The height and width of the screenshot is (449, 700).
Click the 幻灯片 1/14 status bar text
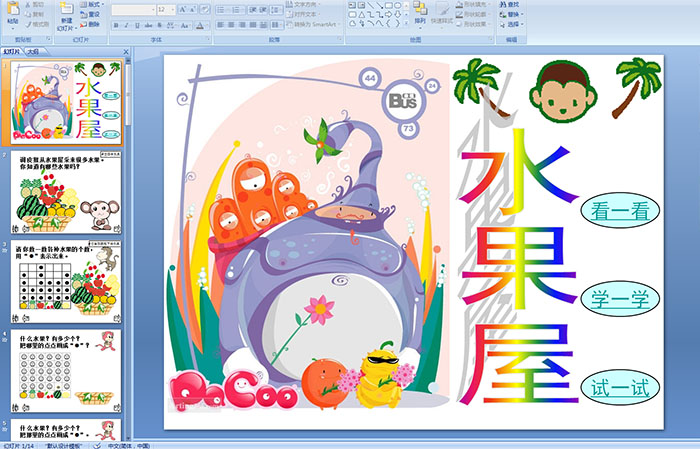[18, 446]
